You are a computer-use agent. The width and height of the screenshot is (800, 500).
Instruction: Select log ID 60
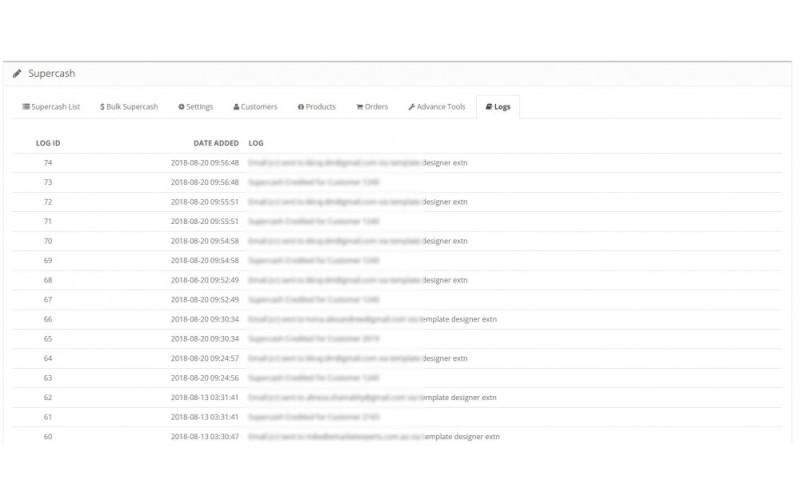(x=48, y=437)
